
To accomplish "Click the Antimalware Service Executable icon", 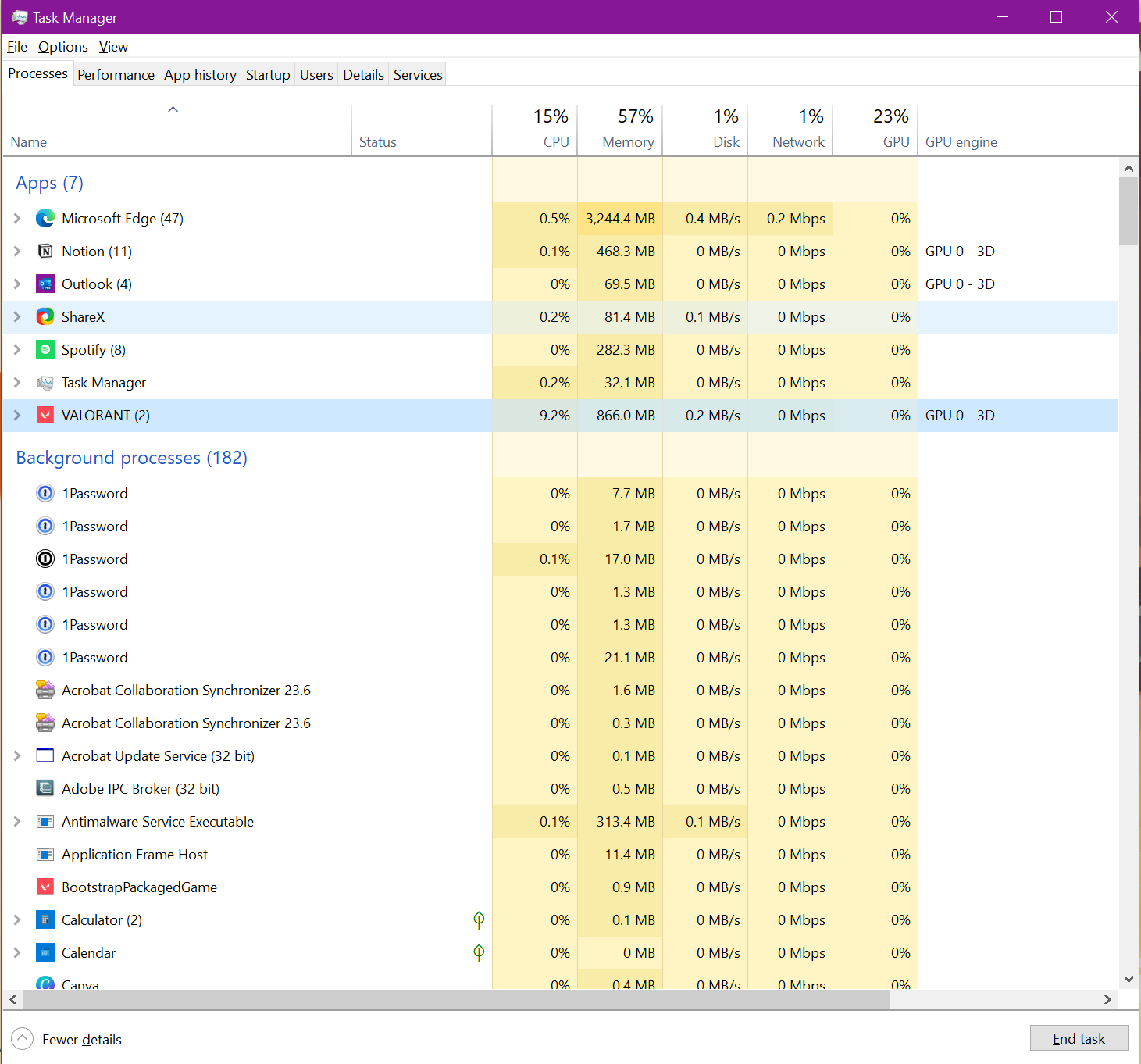I will coord(45,822).
